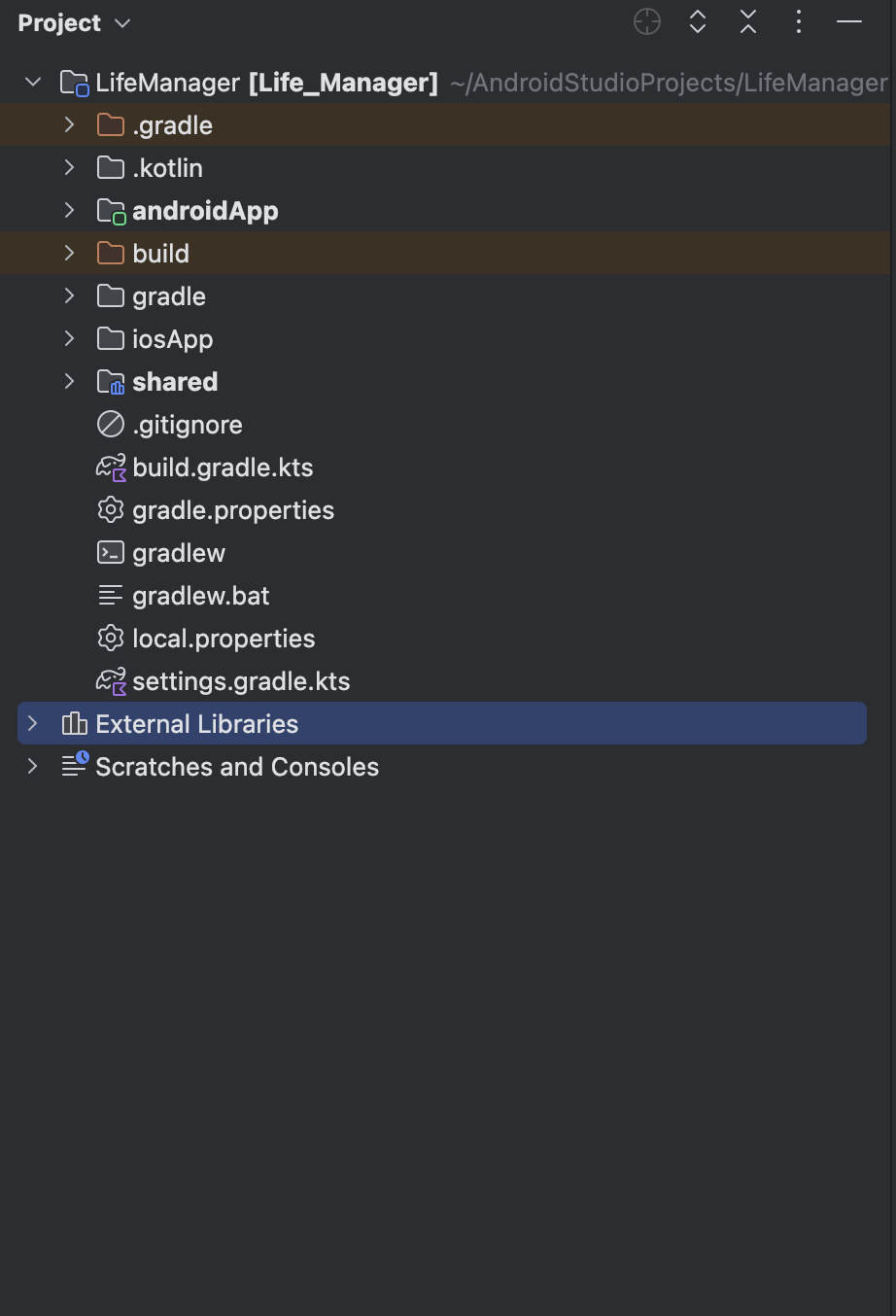896x1316 pixels.
Task: Click the shared module folder icon
Action: coord(111,382)
